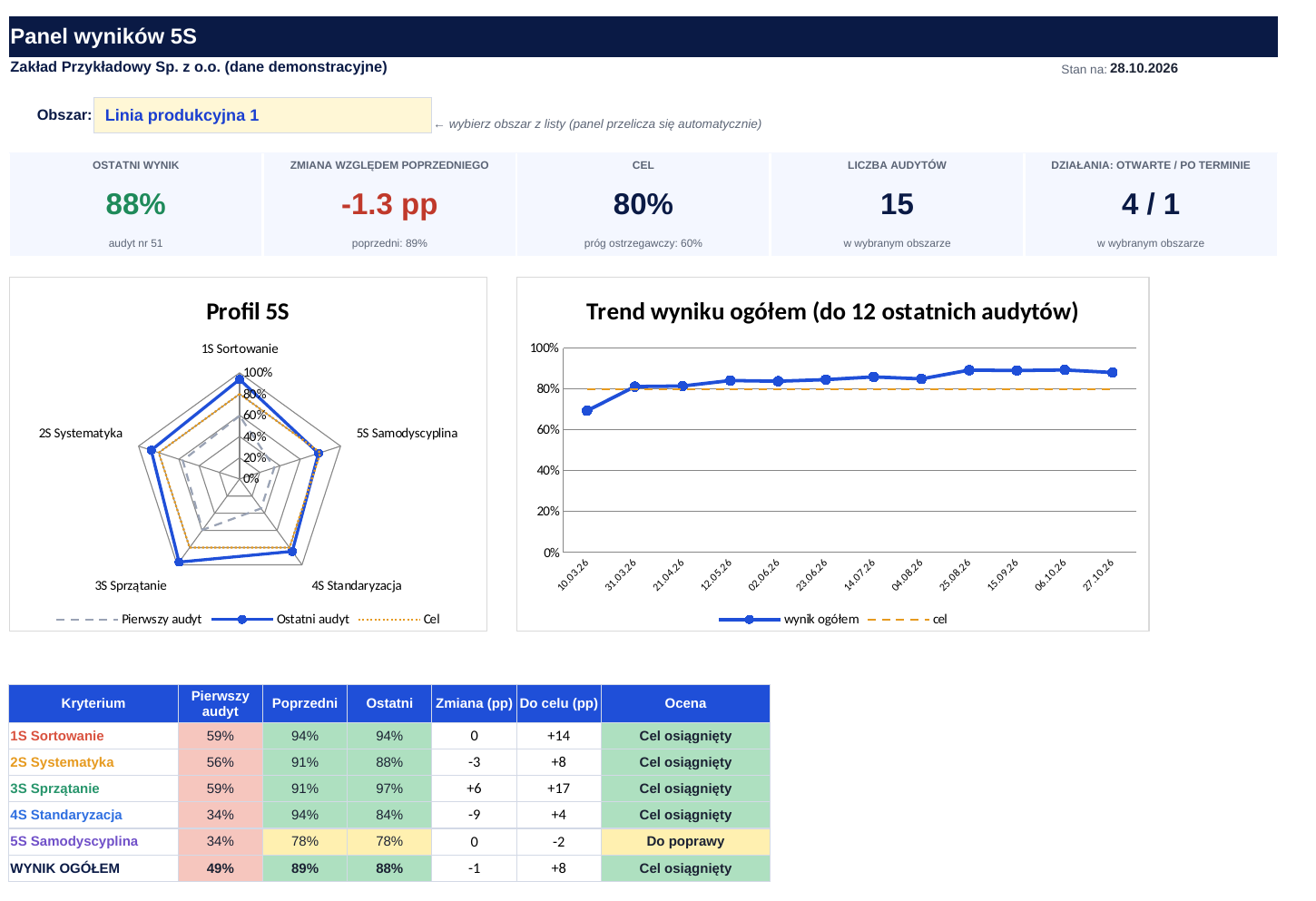Select the "Ocena" column header
Viewport: 1316px width, 901px height.
[x=685, y=703]
